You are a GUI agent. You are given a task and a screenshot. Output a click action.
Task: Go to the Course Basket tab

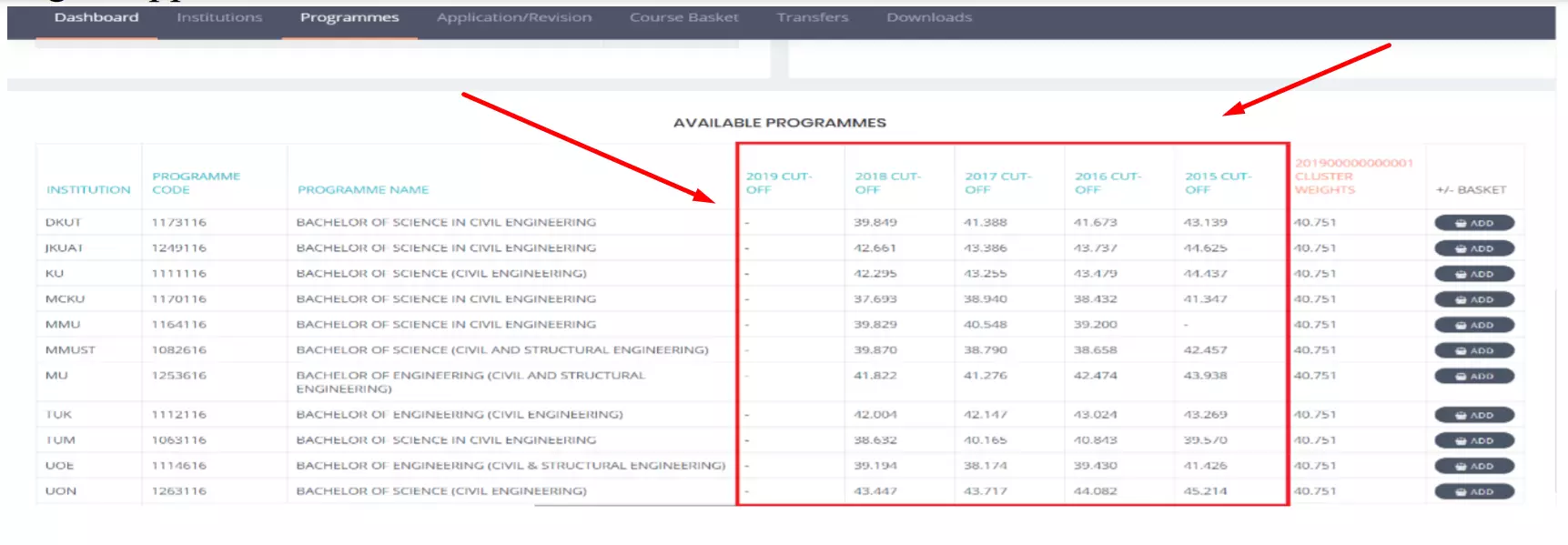pos(684,18)
